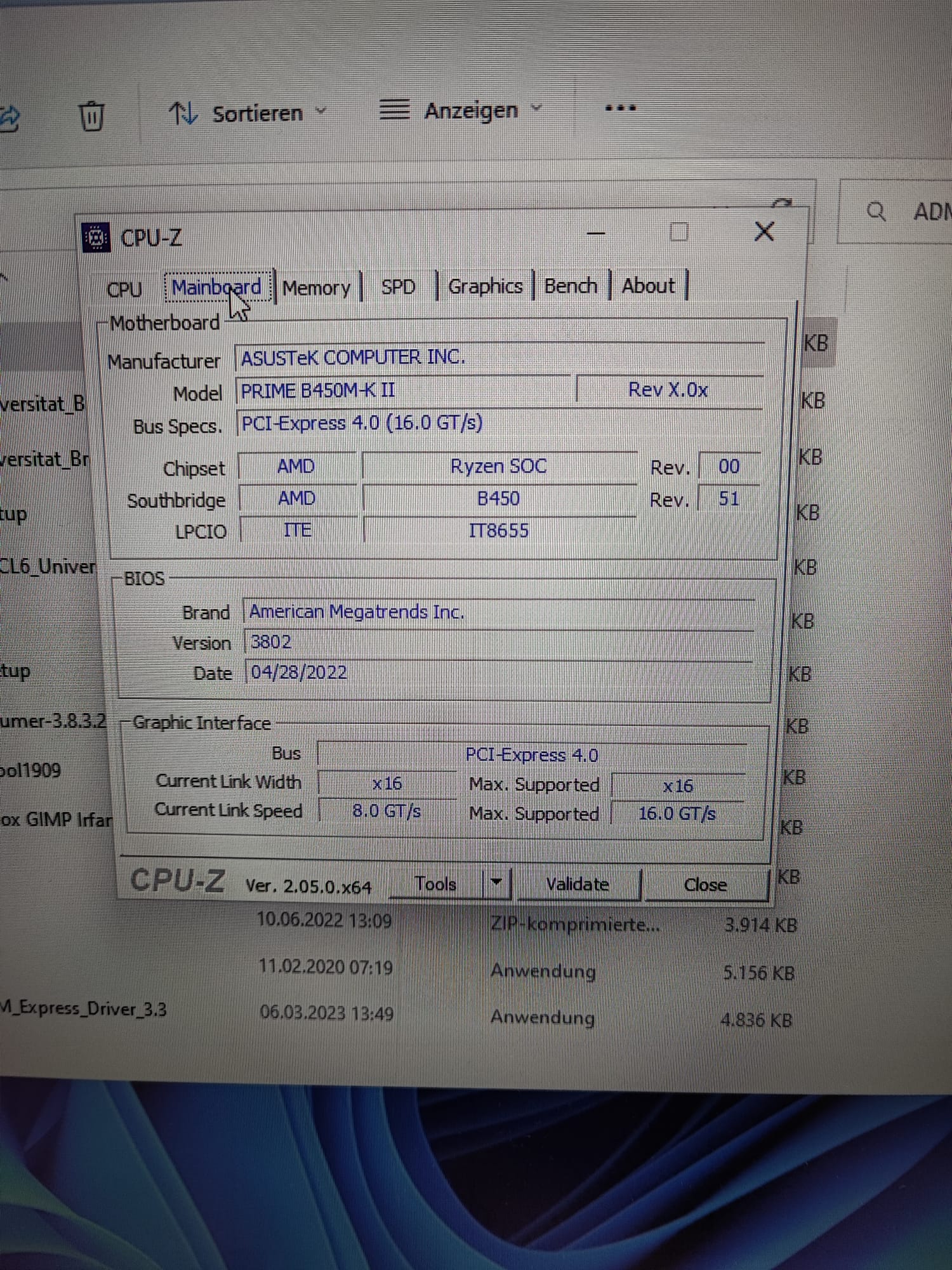The image size is (952, 1270).
Task: Click the model value PRIME B450M-K II
Action: [404, 390]
